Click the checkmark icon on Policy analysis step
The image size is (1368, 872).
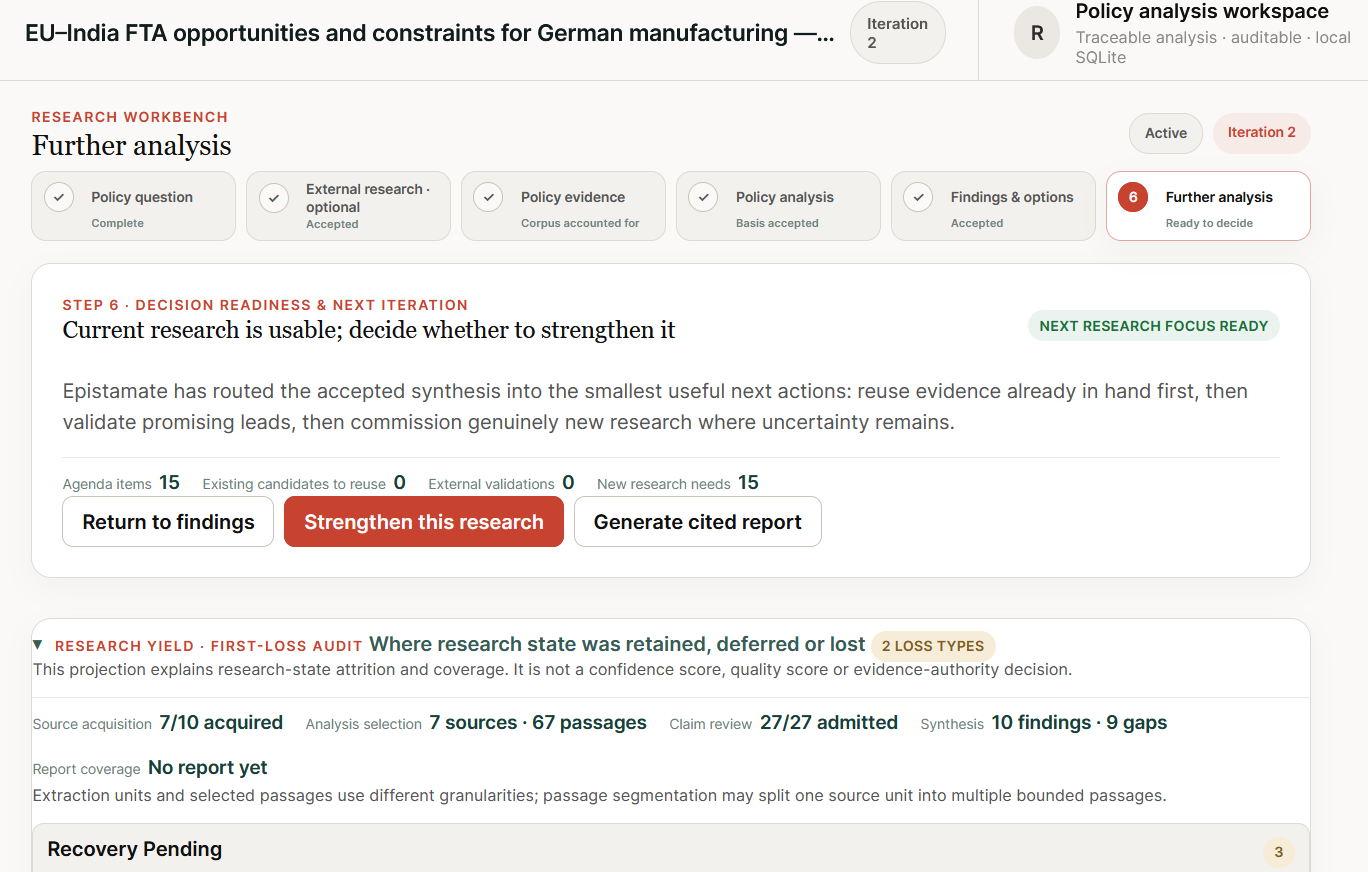704,197
